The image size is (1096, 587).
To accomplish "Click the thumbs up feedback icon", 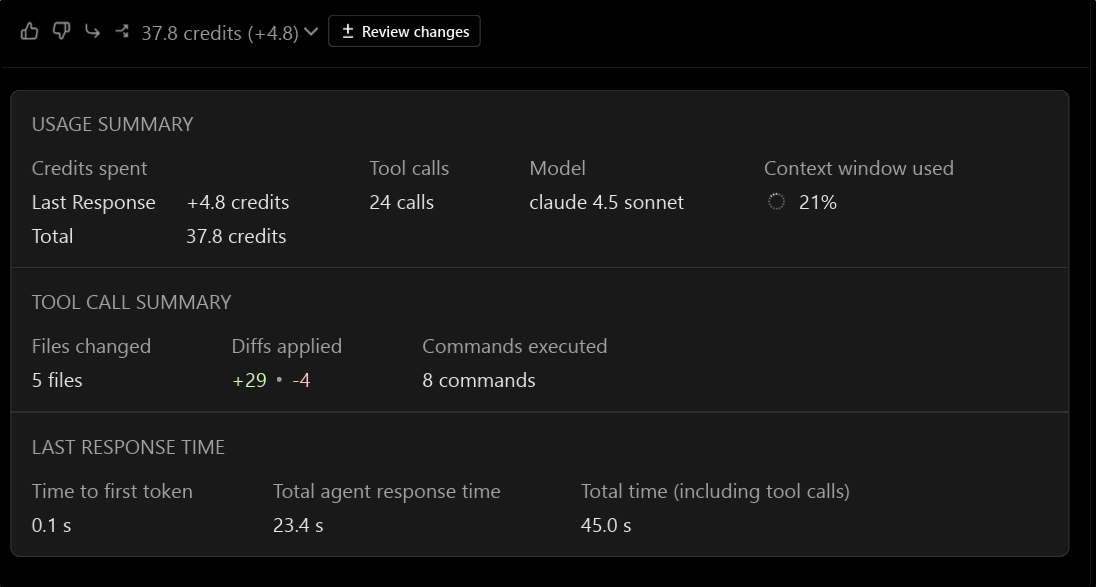I will (29, 31).
